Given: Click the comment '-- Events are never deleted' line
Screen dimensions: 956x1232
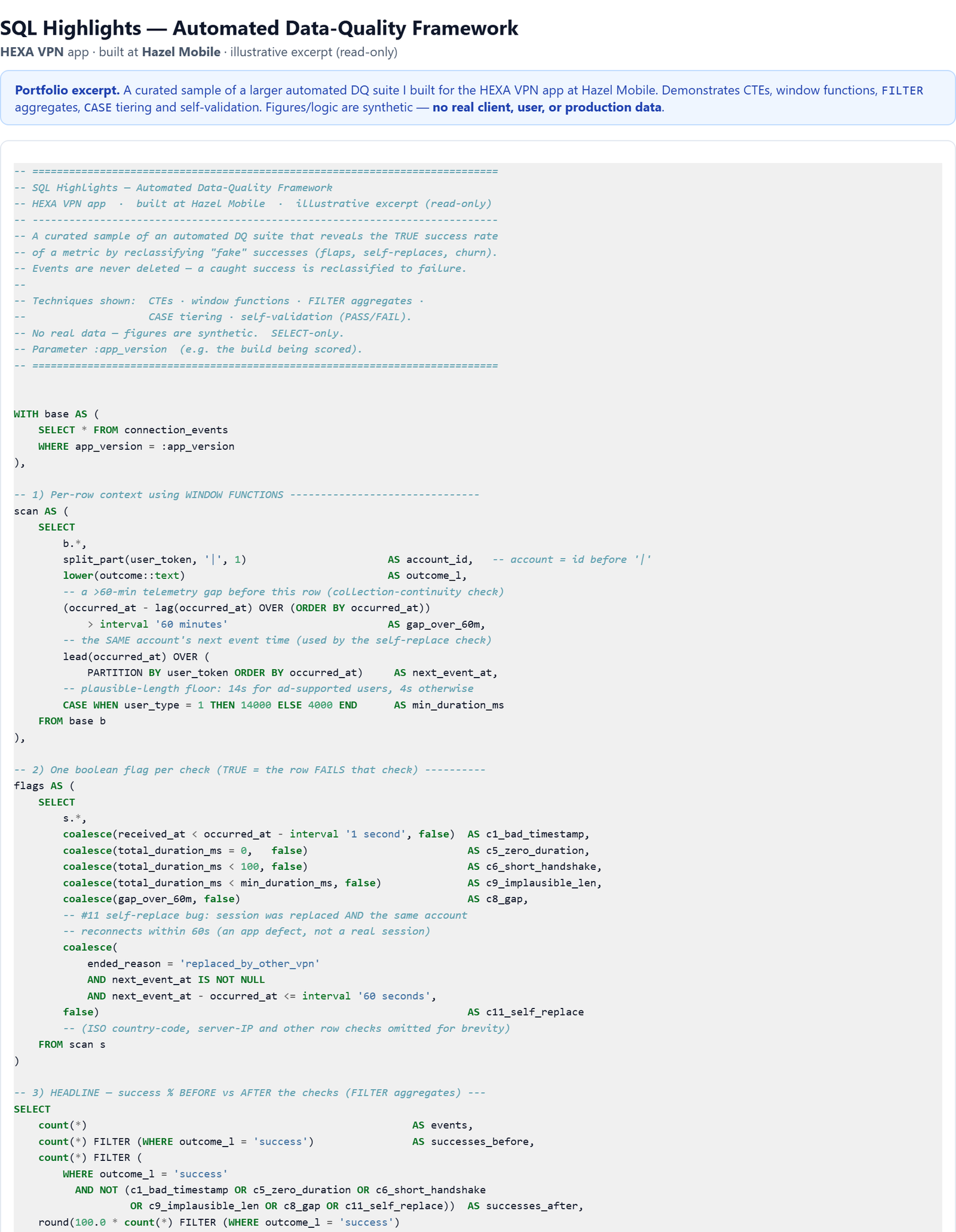Looking at the screenshot, I should tap(240, 269).
